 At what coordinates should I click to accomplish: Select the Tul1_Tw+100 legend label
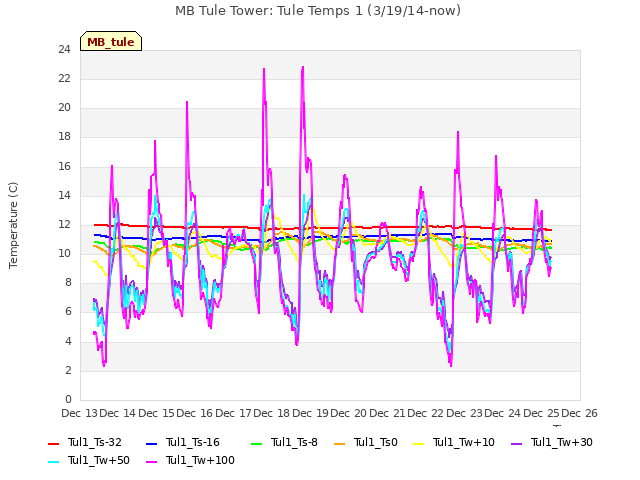click(200, 460)
